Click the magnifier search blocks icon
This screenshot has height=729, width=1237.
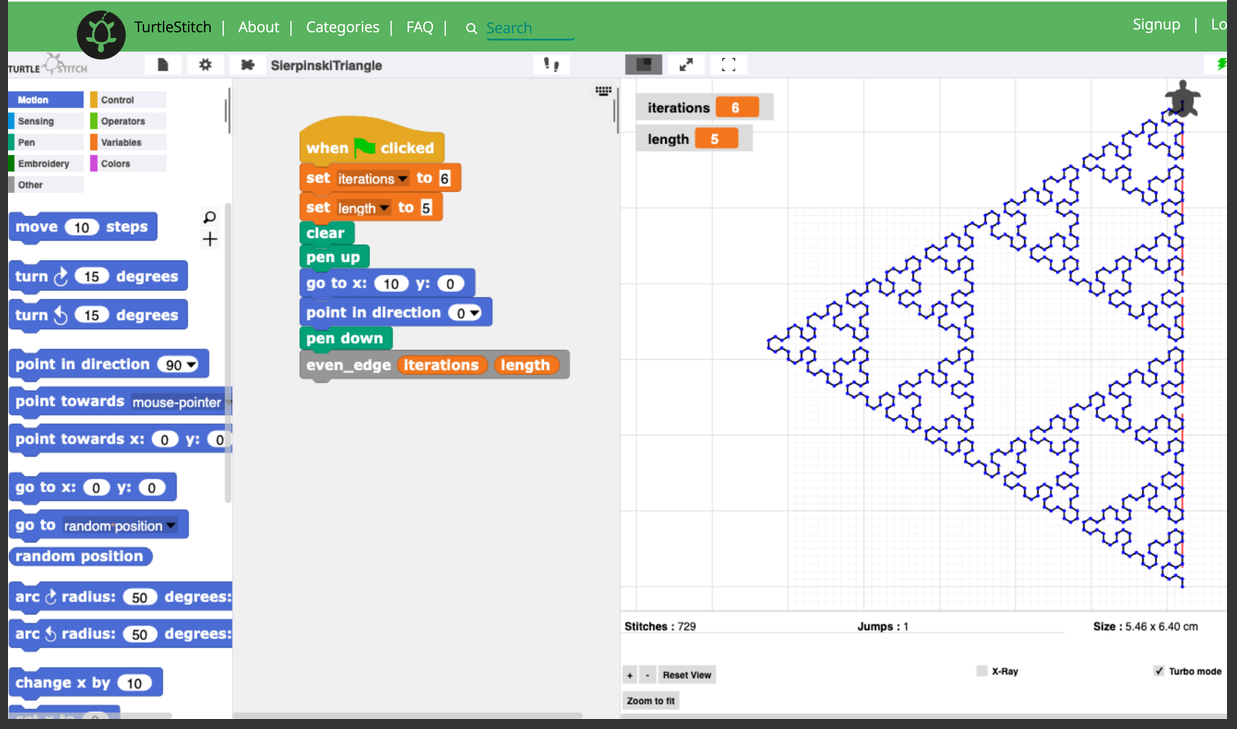[209, 216]
